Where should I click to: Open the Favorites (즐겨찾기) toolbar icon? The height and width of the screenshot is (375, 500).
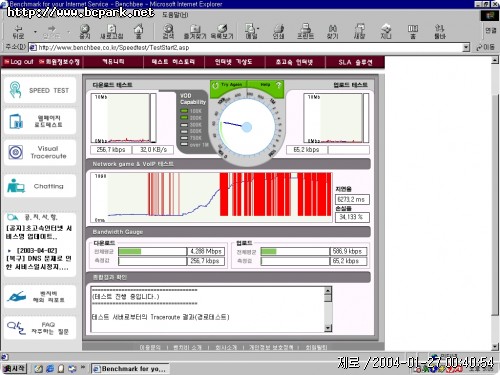click(195, 32)
